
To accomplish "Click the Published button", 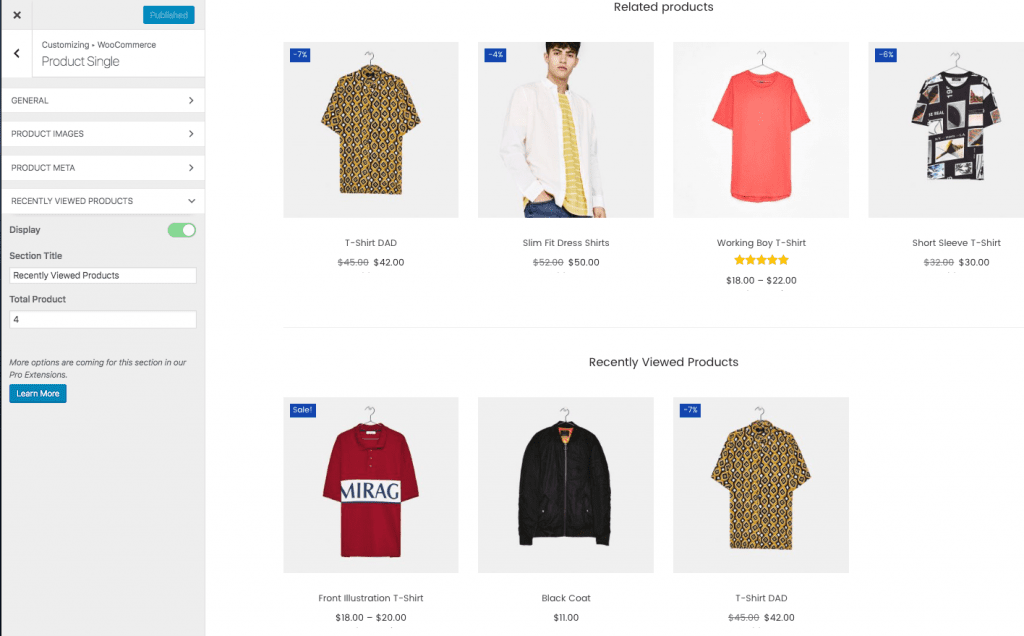I will (x=169, y=15).
